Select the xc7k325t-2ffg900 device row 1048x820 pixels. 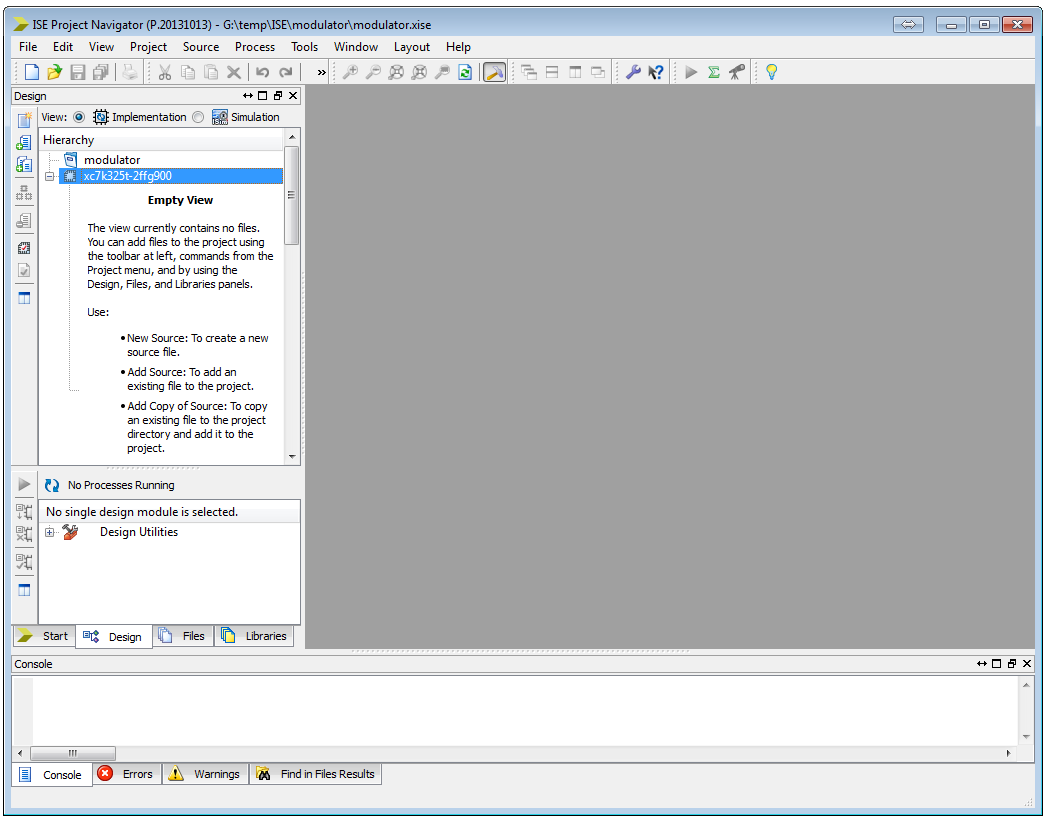point(170,176)
